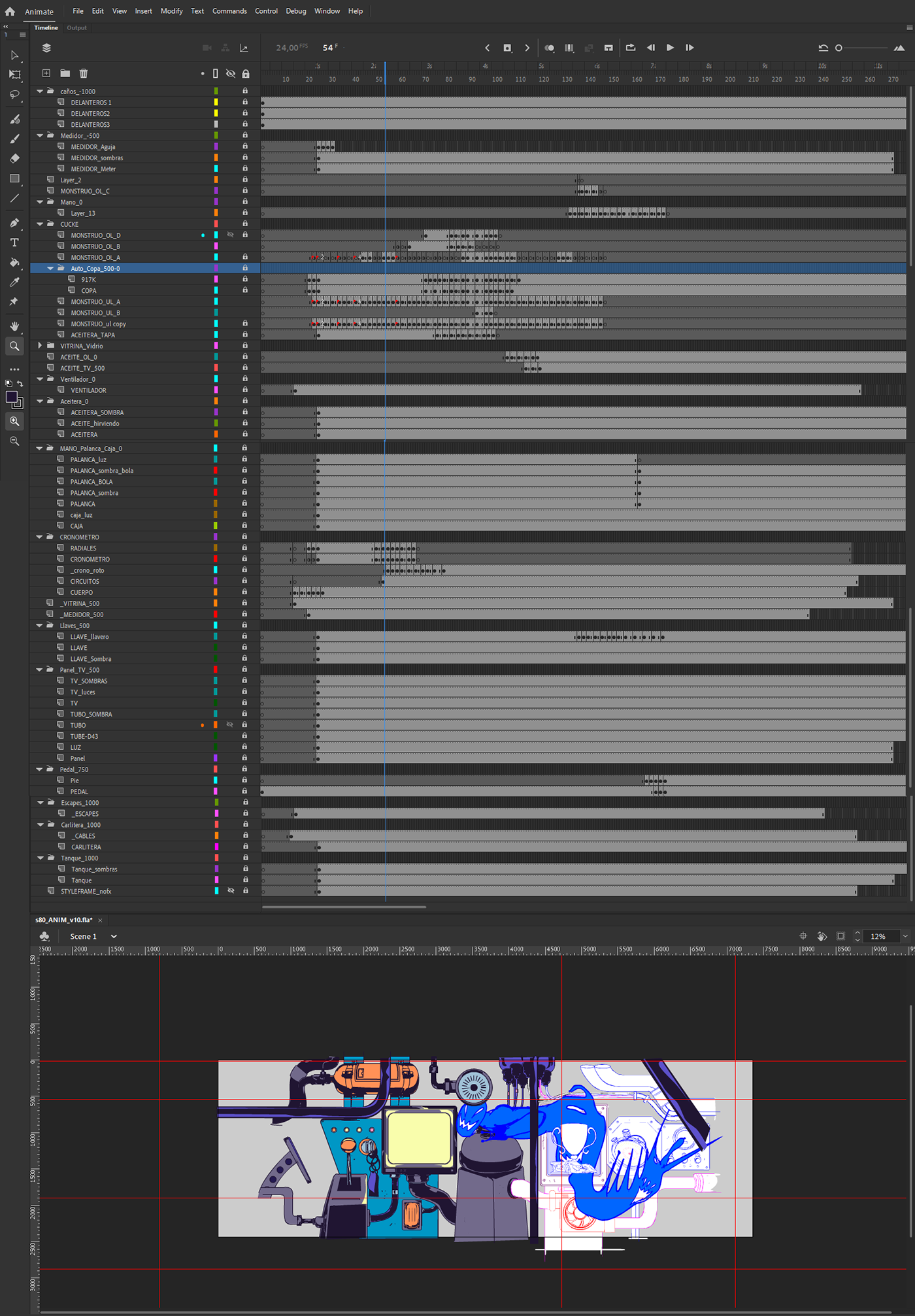Screen dimensions: 915x1316
Task: Add a new layer in timeline
Action: click(x=46, y=73)
